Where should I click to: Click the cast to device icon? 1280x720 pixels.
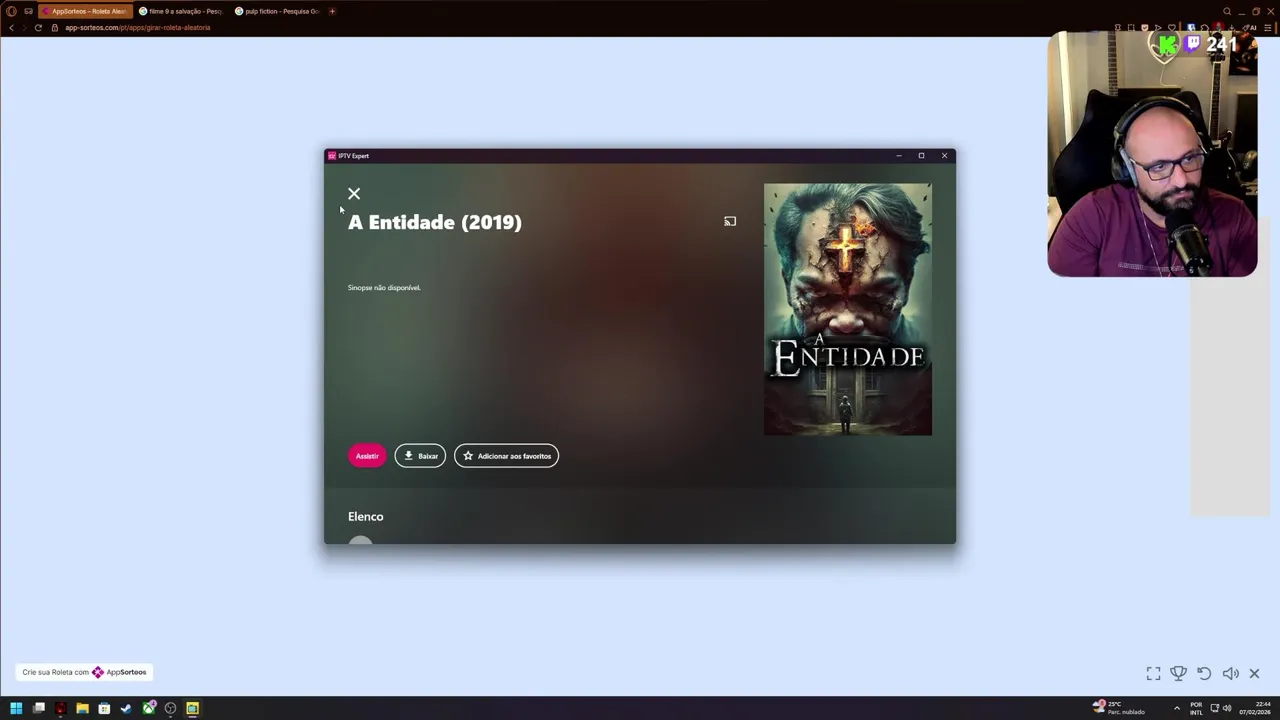pos(730,221)
